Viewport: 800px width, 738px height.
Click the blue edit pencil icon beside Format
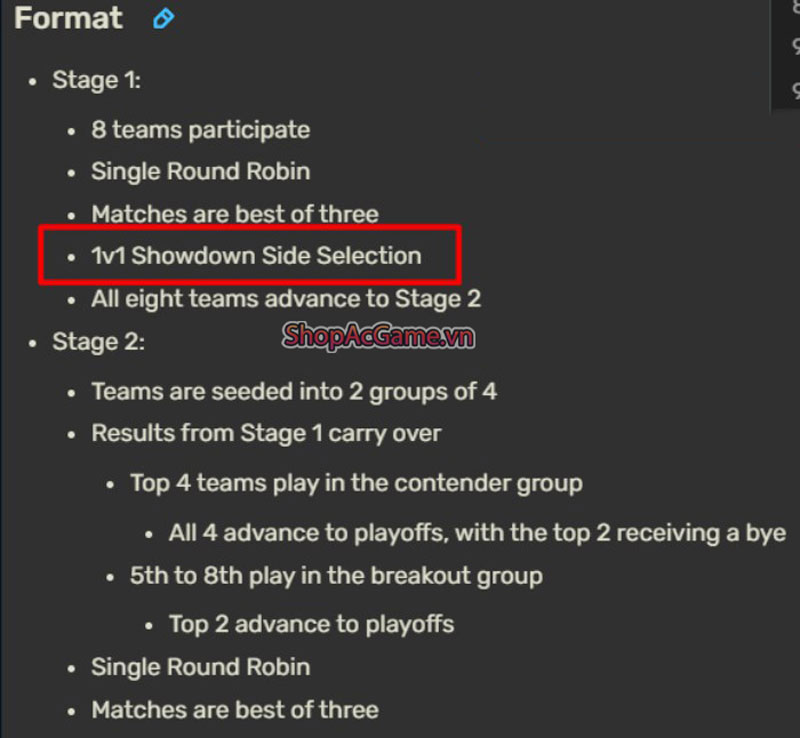163,19
